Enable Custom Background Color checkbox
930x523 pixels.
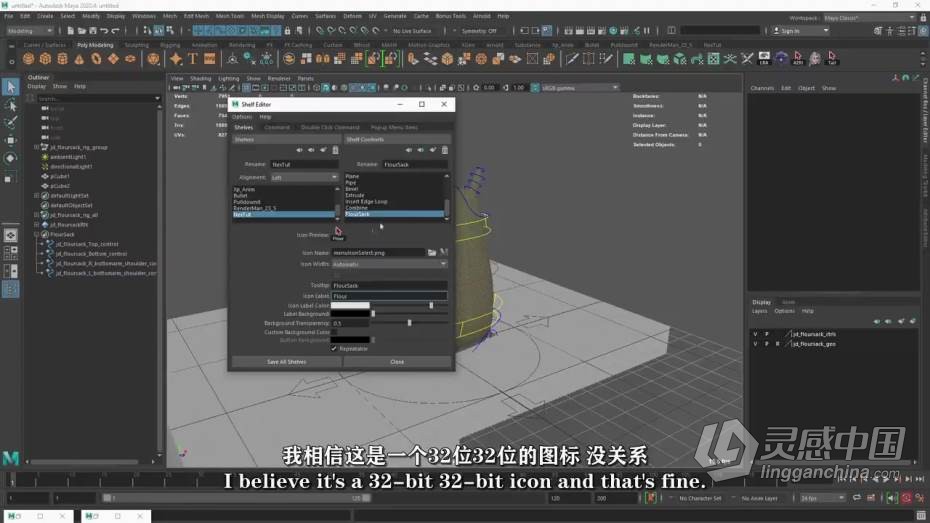point(334,332)
